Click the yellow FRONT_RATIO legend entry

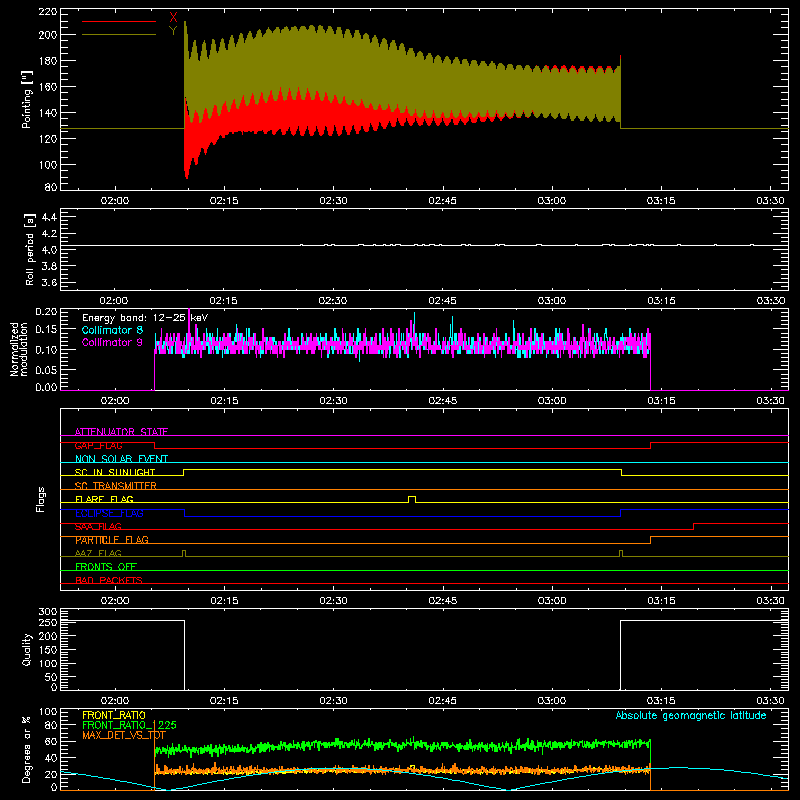(x=114, y=715)
